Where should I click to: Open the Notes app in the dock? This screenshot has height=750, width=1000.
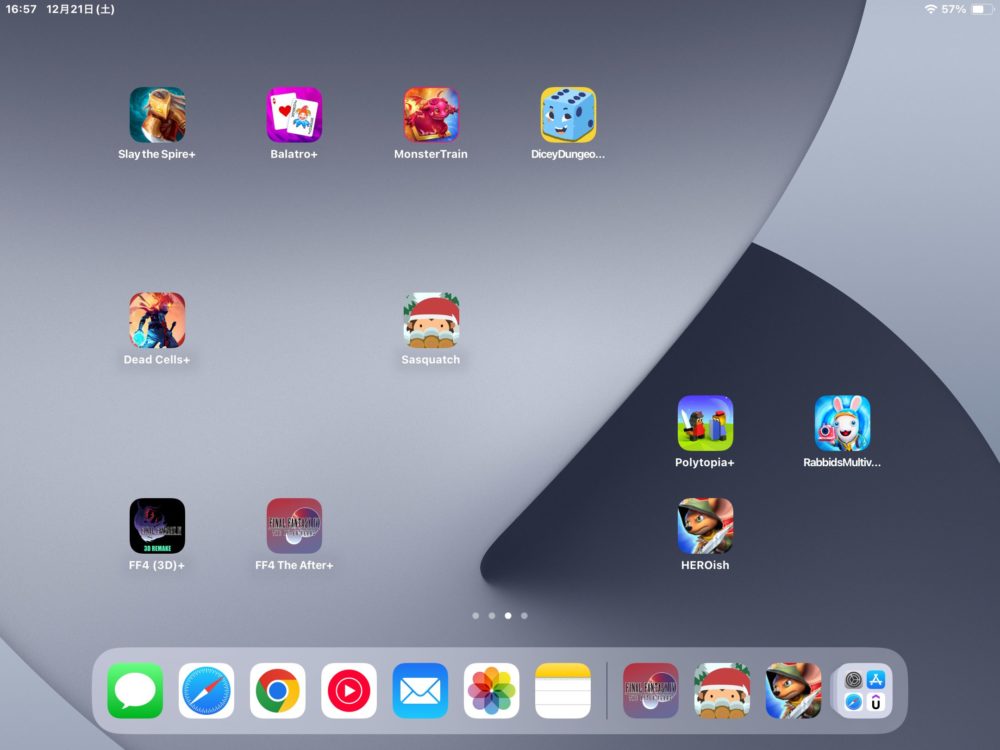tap(563, 690)
